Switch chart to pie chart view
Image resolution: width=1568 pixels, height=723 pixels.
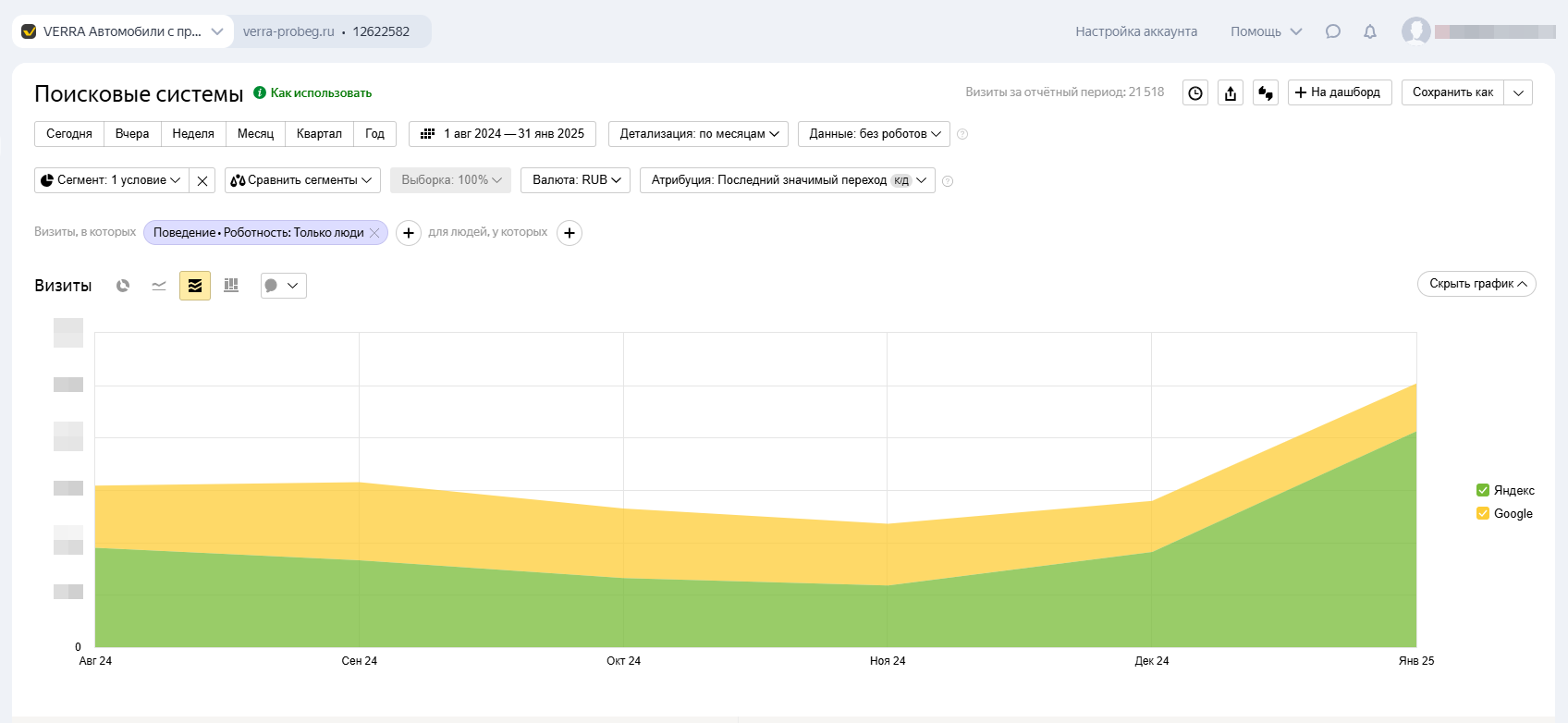tap(123, 286)
